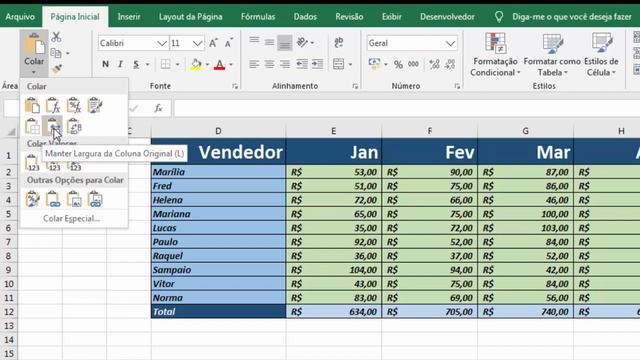The width and height of the screenshot is (640, 360).
Task: Choose Transpose paste icon
Action: (x=74, y=127)
